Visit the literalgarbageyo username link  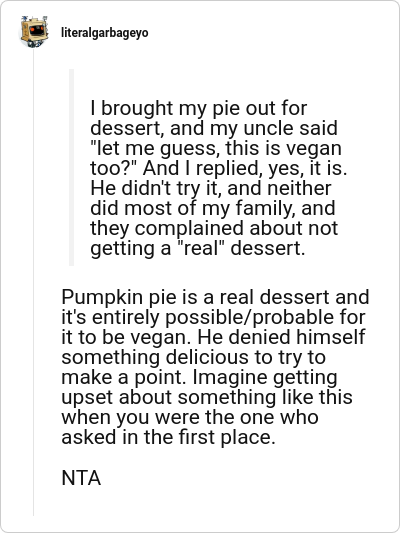pos(105,33)
